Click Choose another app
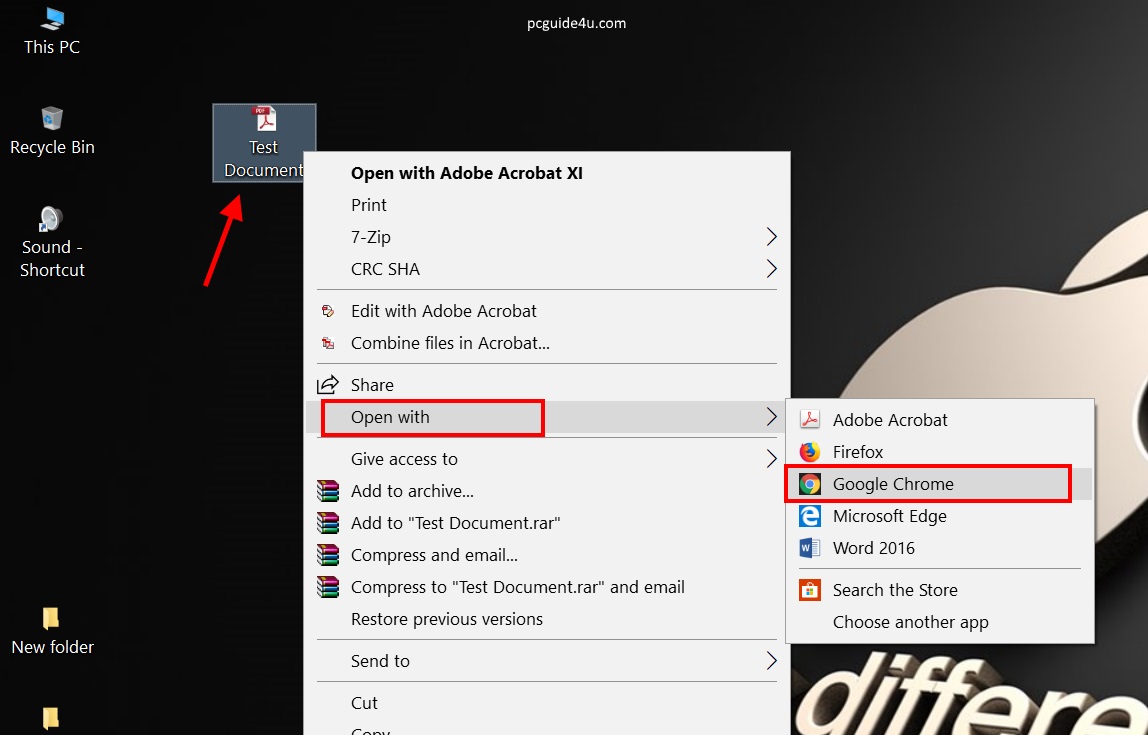The width and height of the screenshot is (1148, 735). pos(910,622)
